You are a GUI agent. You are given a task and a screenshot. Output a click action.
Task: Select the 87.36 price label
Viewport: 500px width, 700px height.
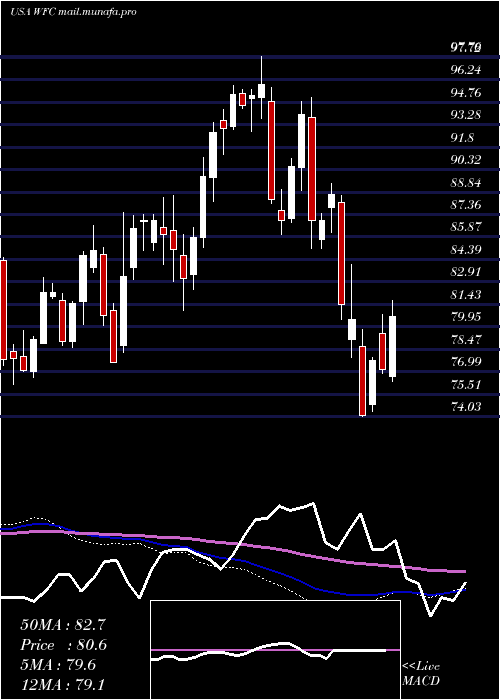coord(466,205)
